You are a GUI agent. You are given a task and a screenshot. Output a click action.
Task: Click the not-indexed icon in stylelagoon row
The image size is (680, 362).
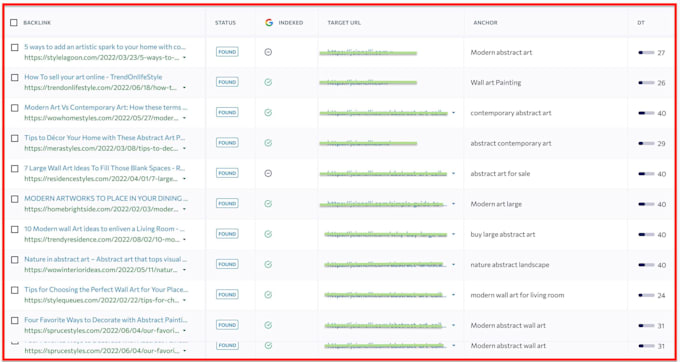click(x=268, y=52)
